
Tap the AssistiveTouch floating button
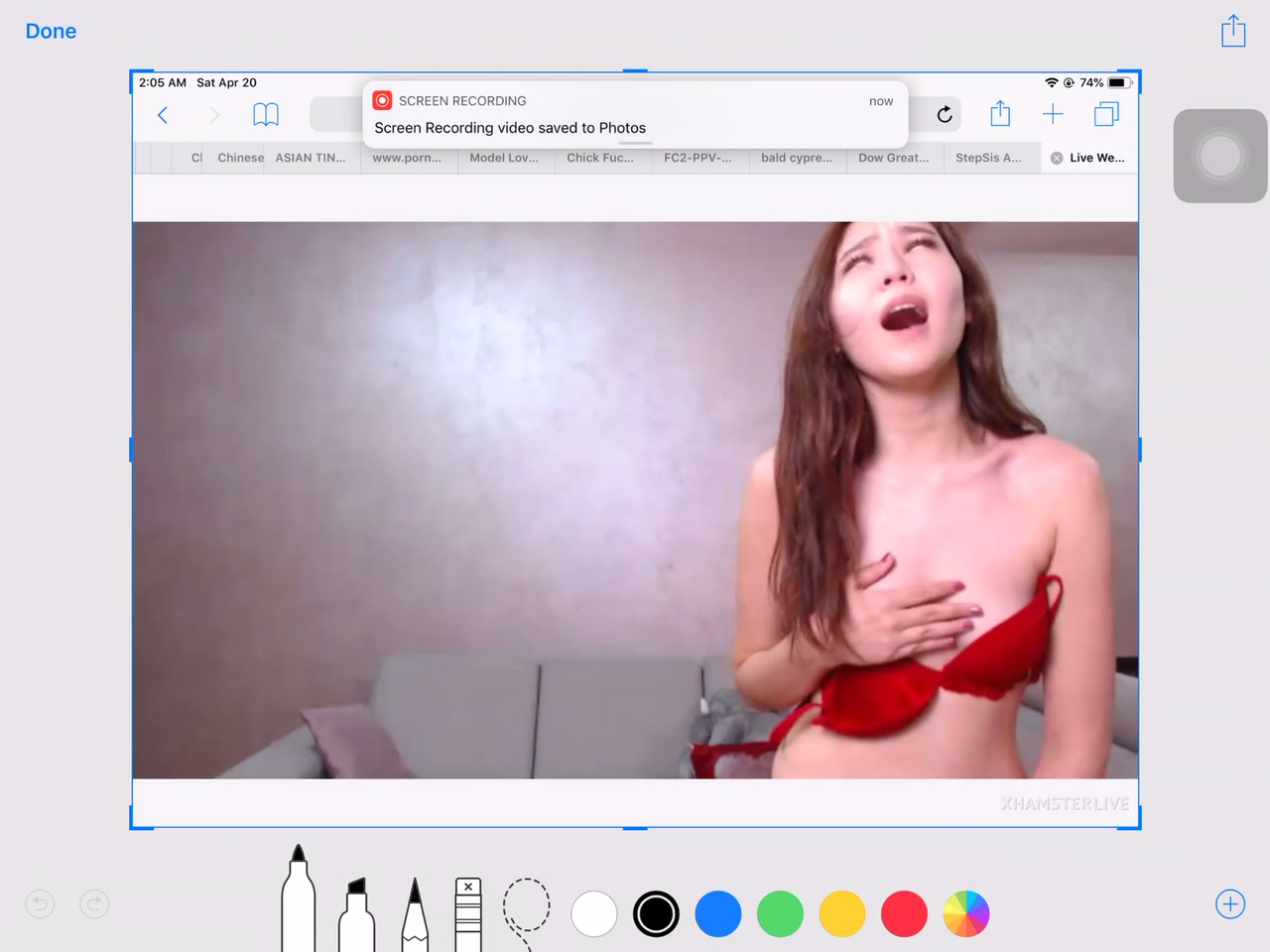pyautogui.click(x=1219, y=157)
